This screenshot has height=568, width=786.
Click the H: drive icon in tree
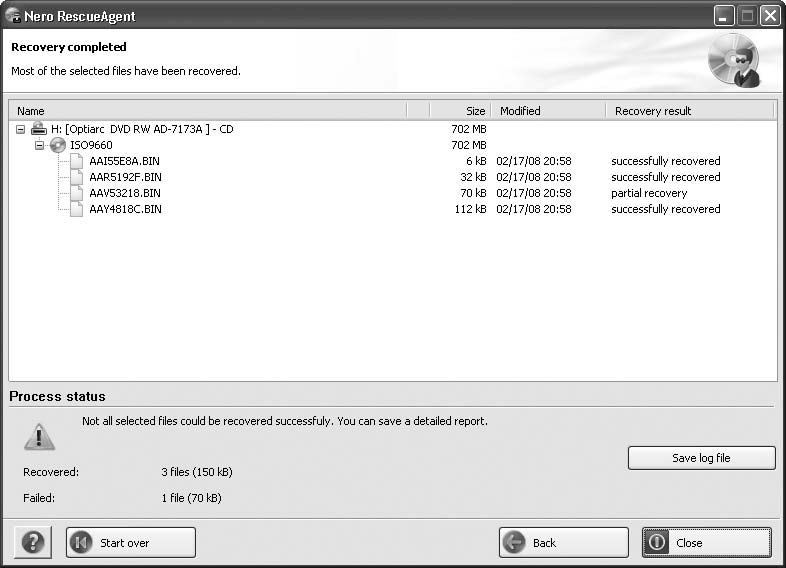[x=38, y=129]
